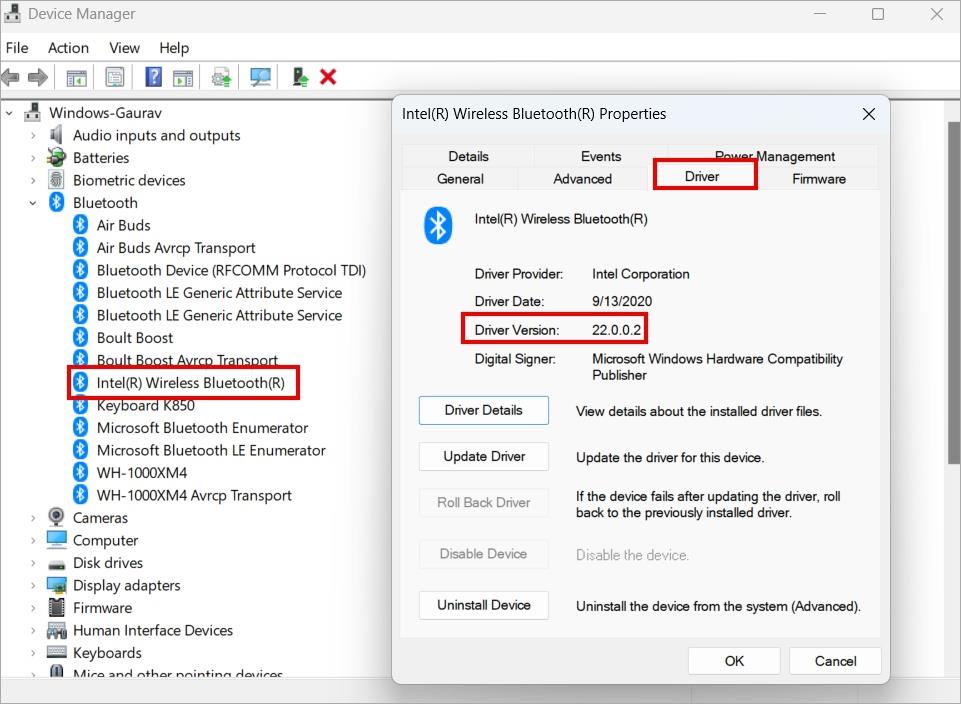Select Microsoft Bluetooth LE Enumerator
961x704 pixels.
coord(211,450)
